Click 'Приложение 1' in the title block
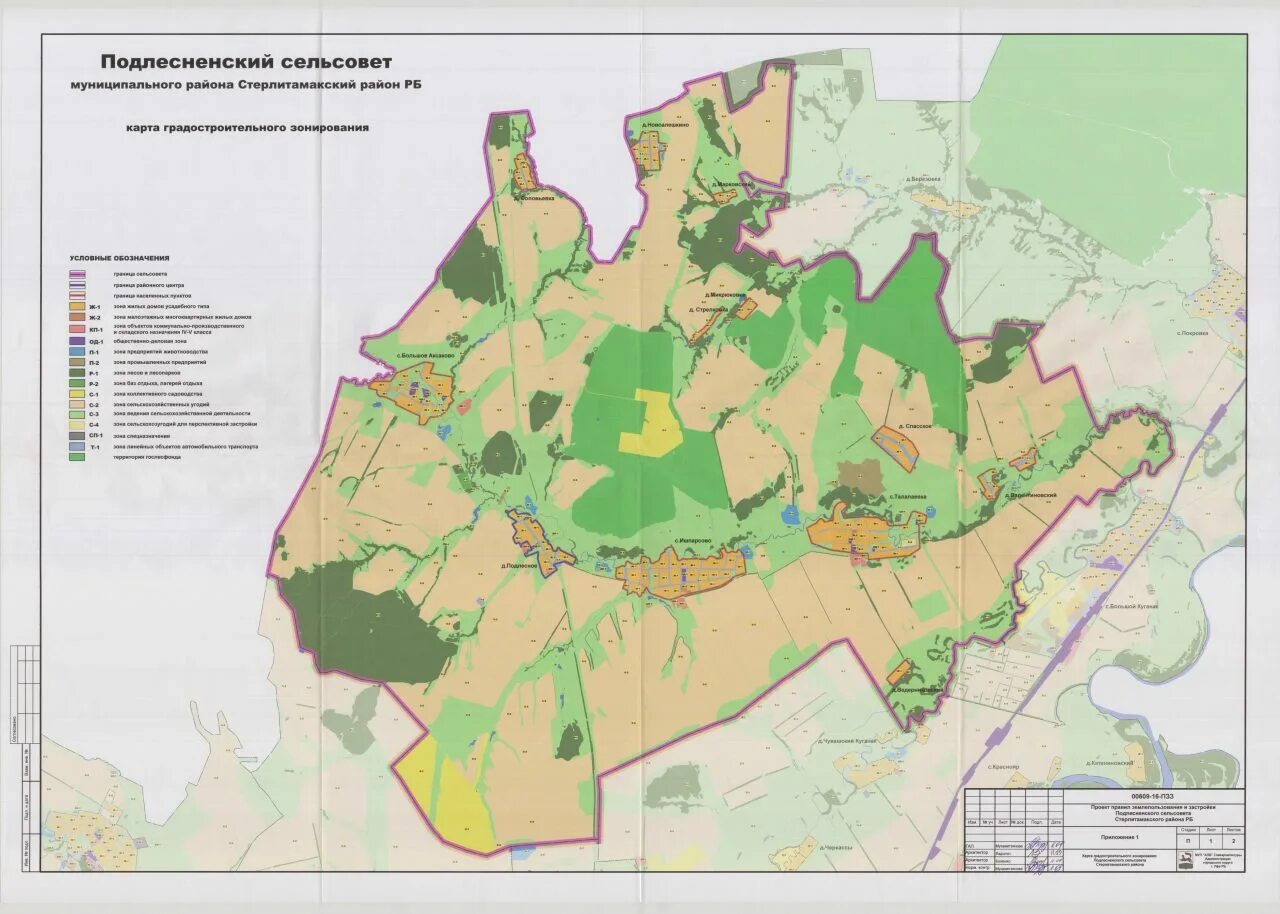This screenshot has height=914, width=1280. [x=1119, y=837]
